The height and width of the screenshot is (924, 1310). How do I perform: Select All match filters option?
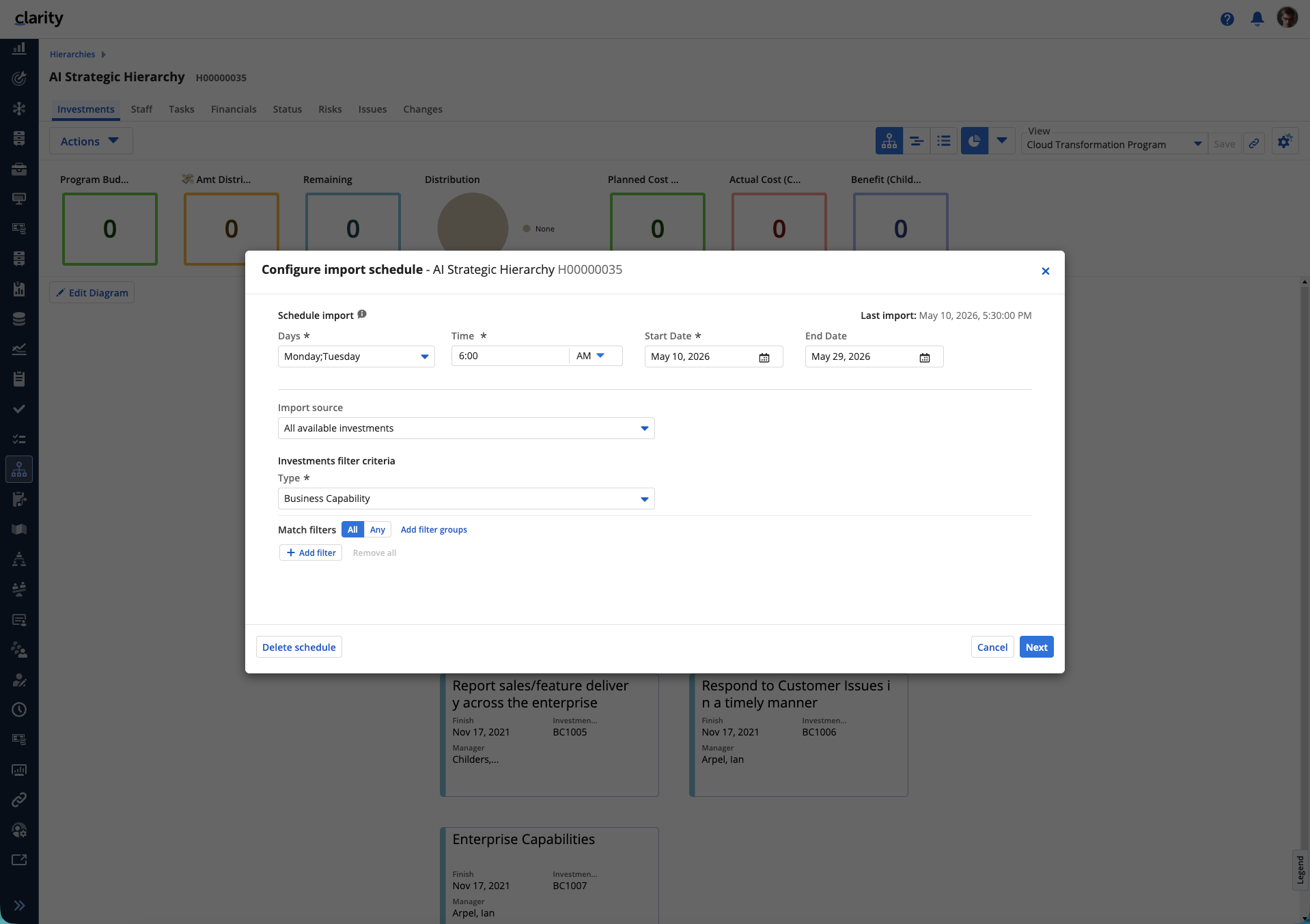352,529
